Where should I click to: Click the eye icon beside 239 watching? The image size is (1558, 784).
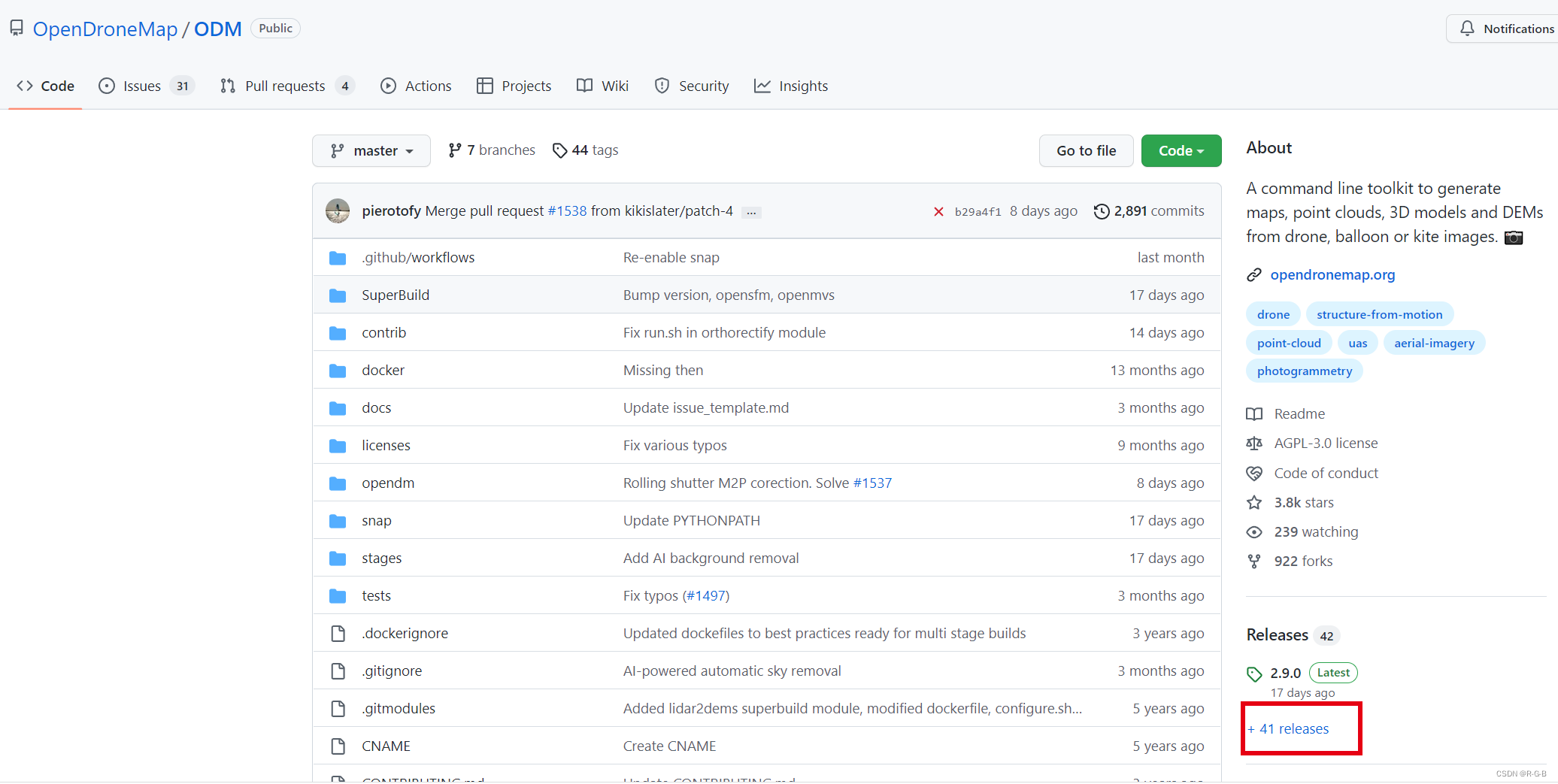[x=1254, y=532]
